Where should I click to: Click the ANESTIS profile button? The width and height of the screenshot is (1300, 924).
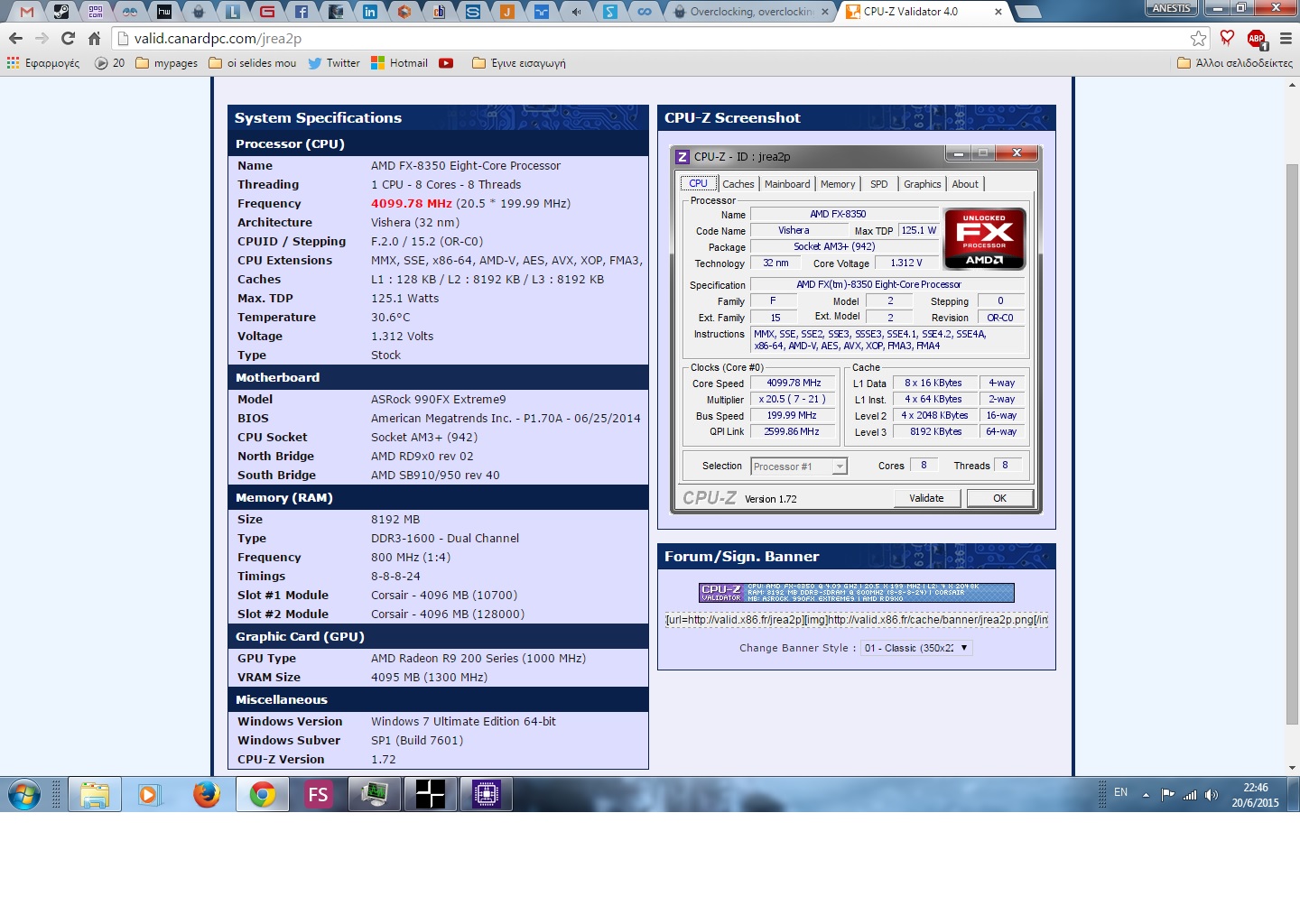point(1172,8)
